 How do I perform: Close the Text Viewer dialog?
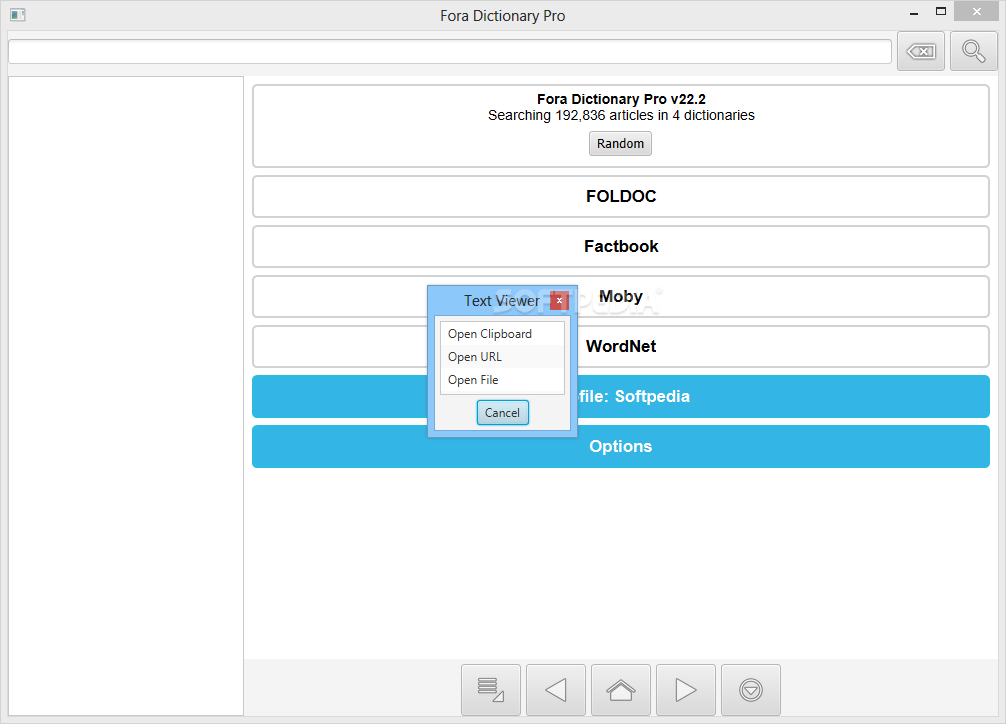tap(559, 300)
